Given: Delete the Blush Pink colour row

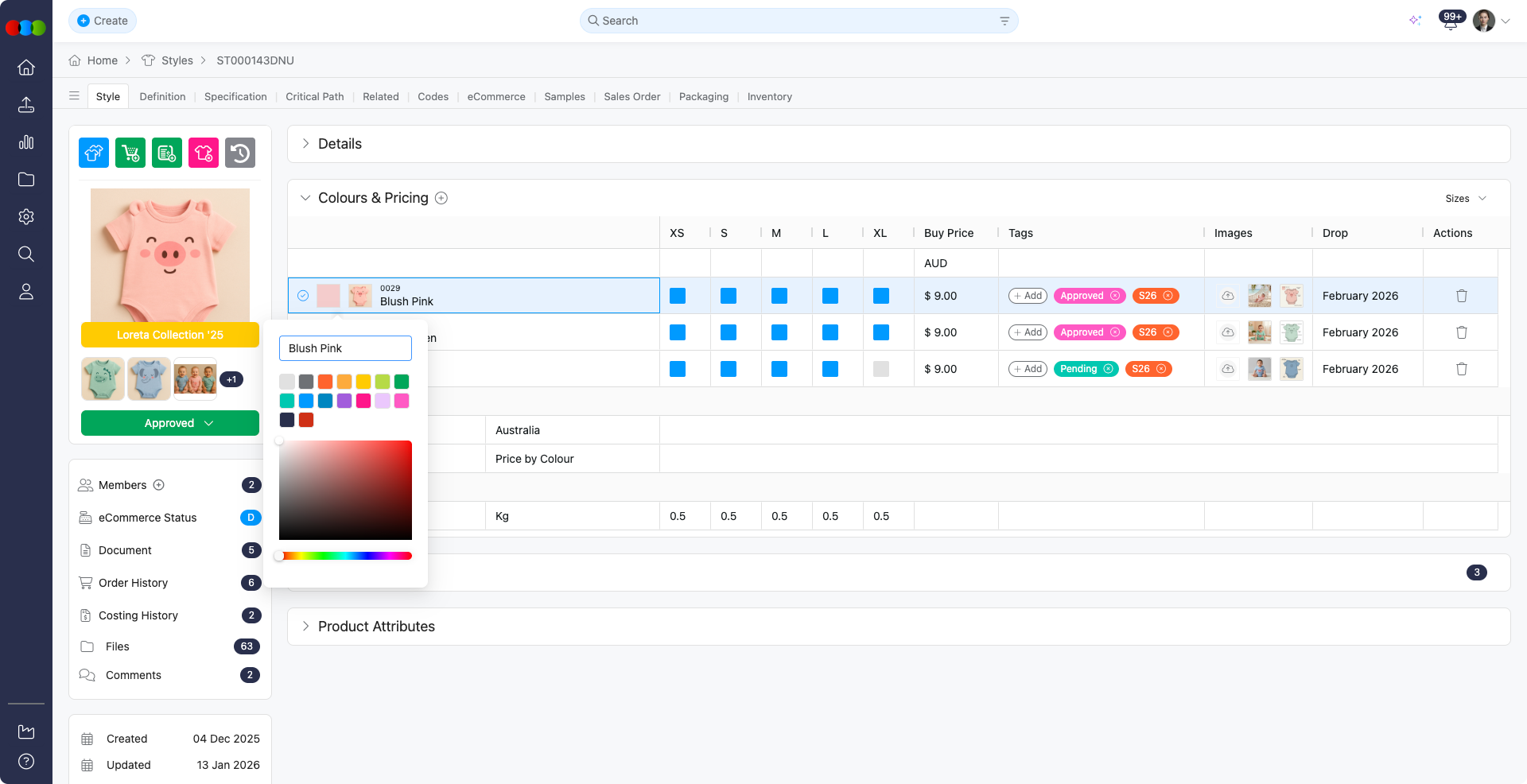Looking at the screenshot, I should pos(1462,295).
